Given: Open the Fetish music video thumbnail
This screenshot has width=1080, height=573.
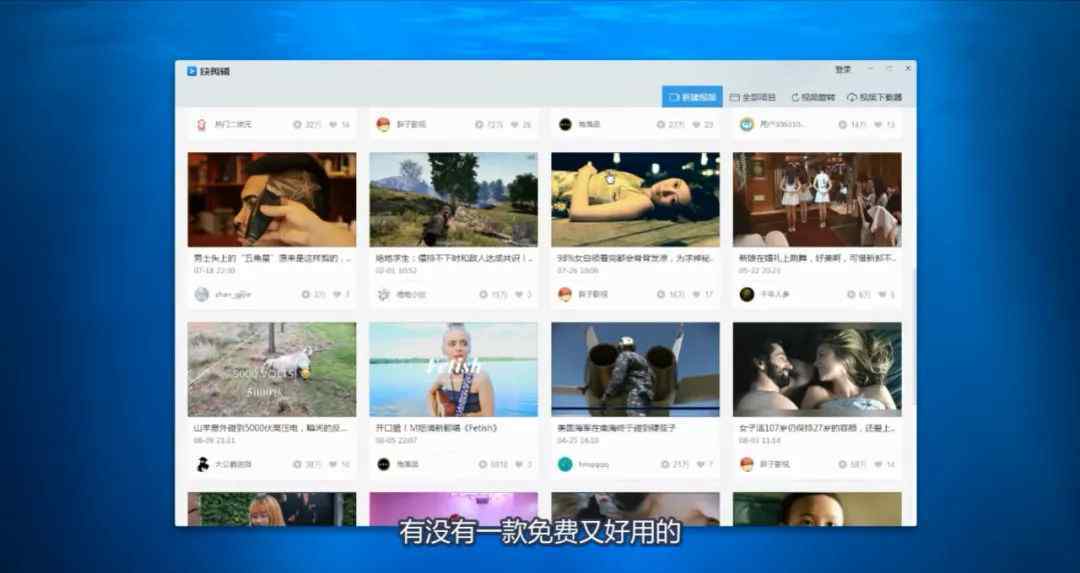Looking at the screenshot, I should (453, 369).
